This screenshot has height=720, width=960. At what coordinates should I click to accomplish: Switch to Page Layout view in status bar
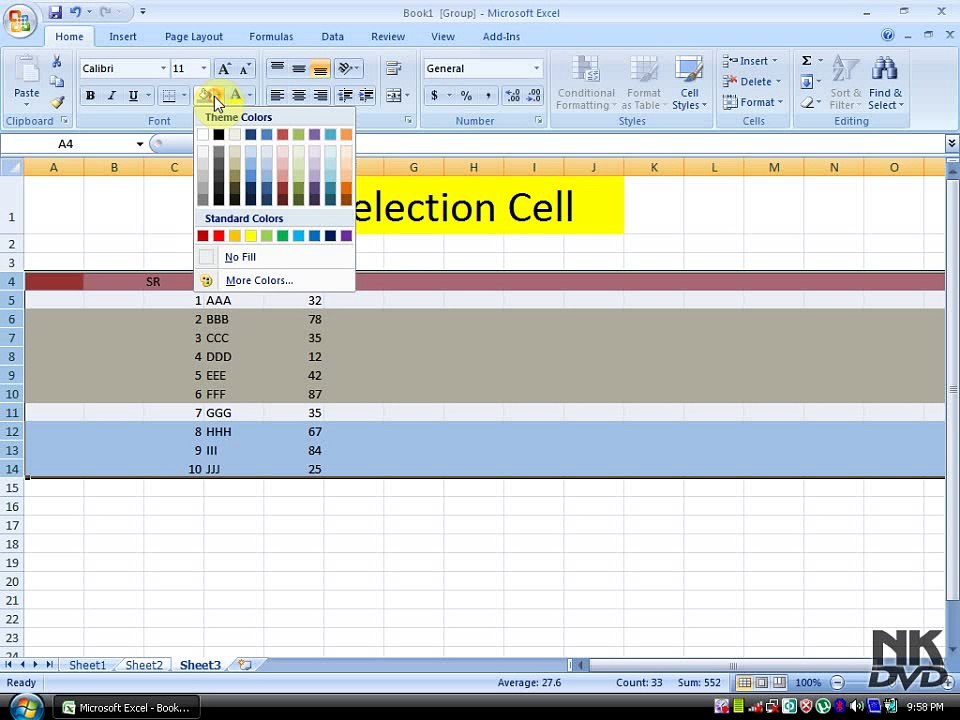761,682
